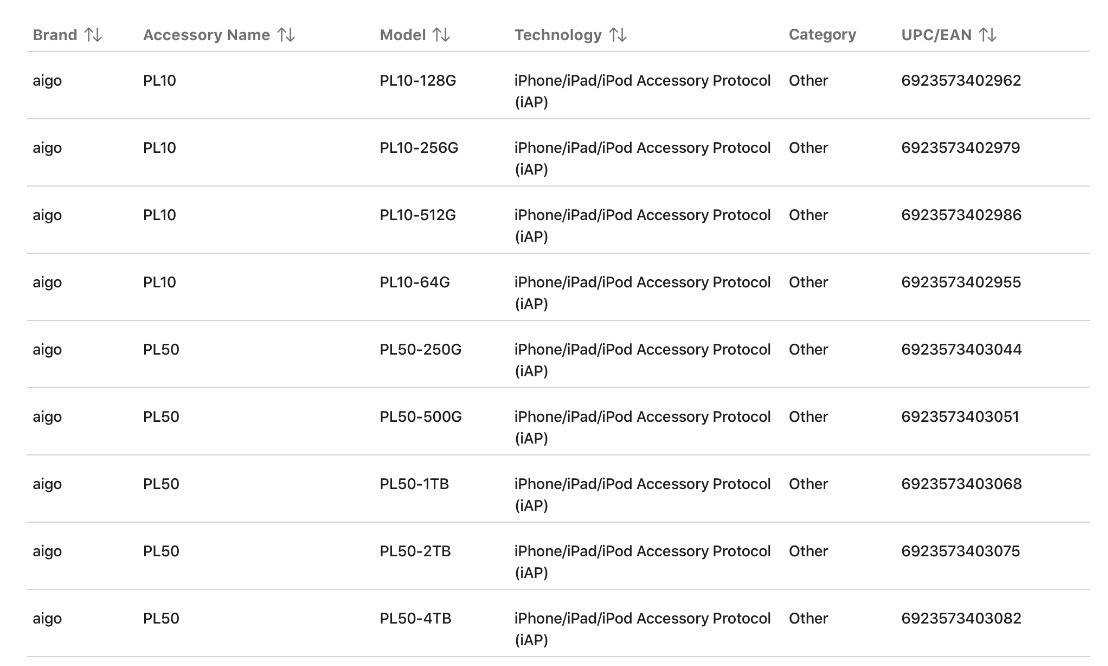Toggle sort order on Model column
The image size is (1108, 666).
(x=442, y=35)
